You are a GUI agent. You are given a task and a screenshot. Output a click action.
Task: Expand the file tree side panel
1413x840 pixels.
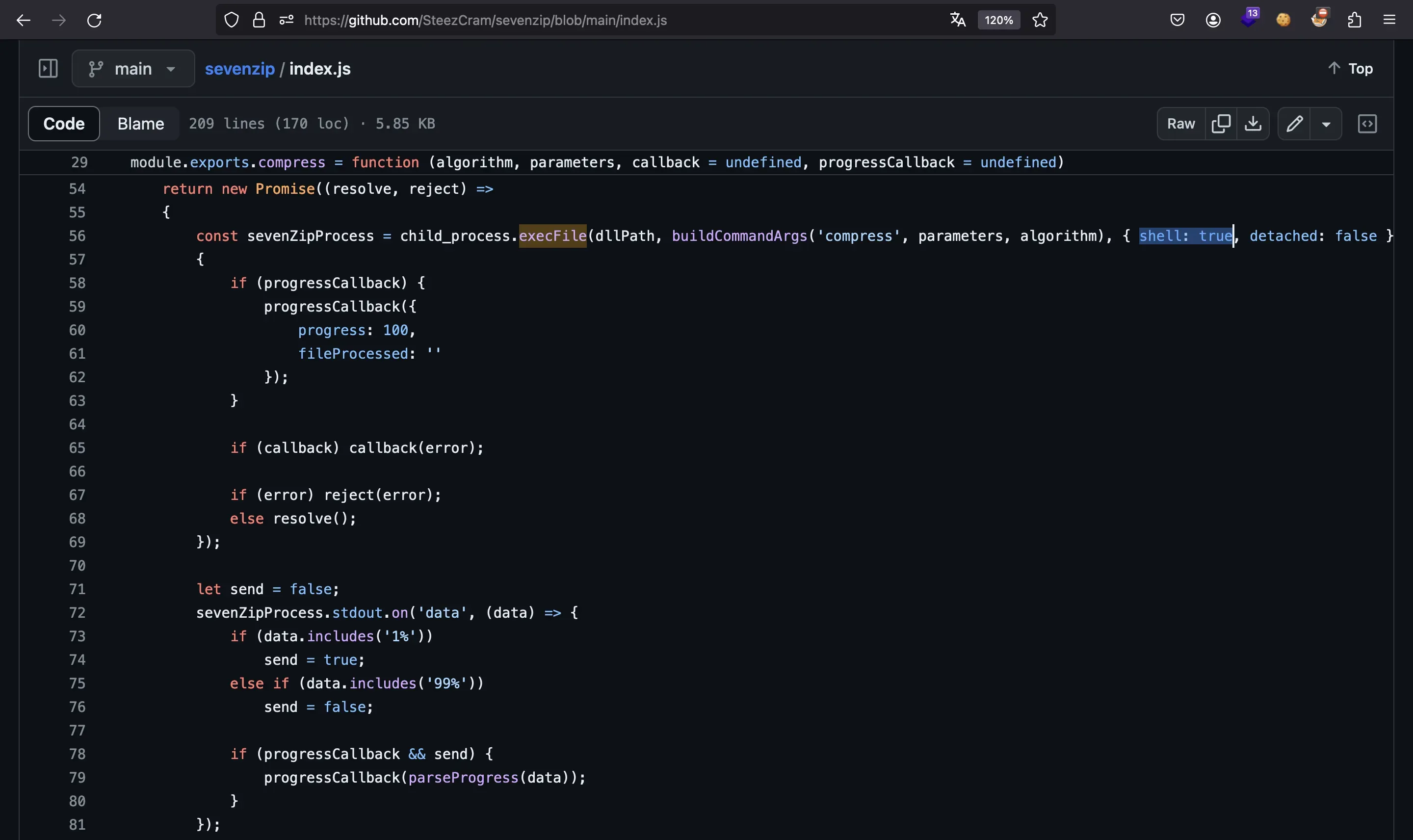[x=48, y=69]
